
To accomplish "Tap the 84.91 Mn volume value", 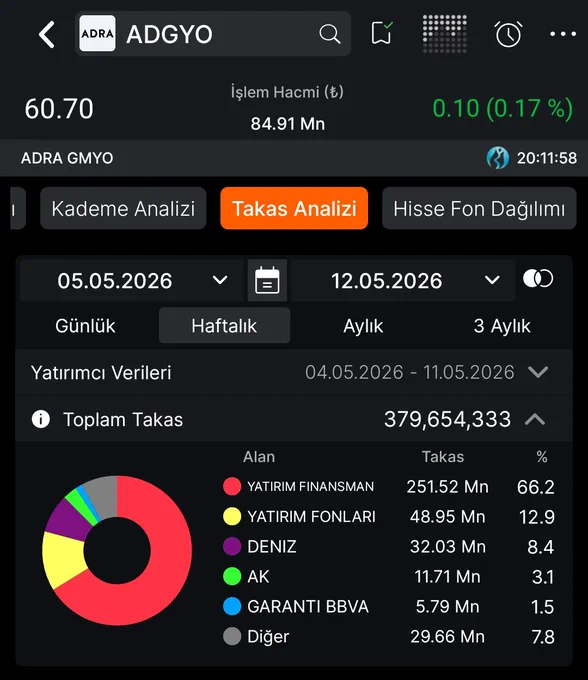I will [287, 124].
